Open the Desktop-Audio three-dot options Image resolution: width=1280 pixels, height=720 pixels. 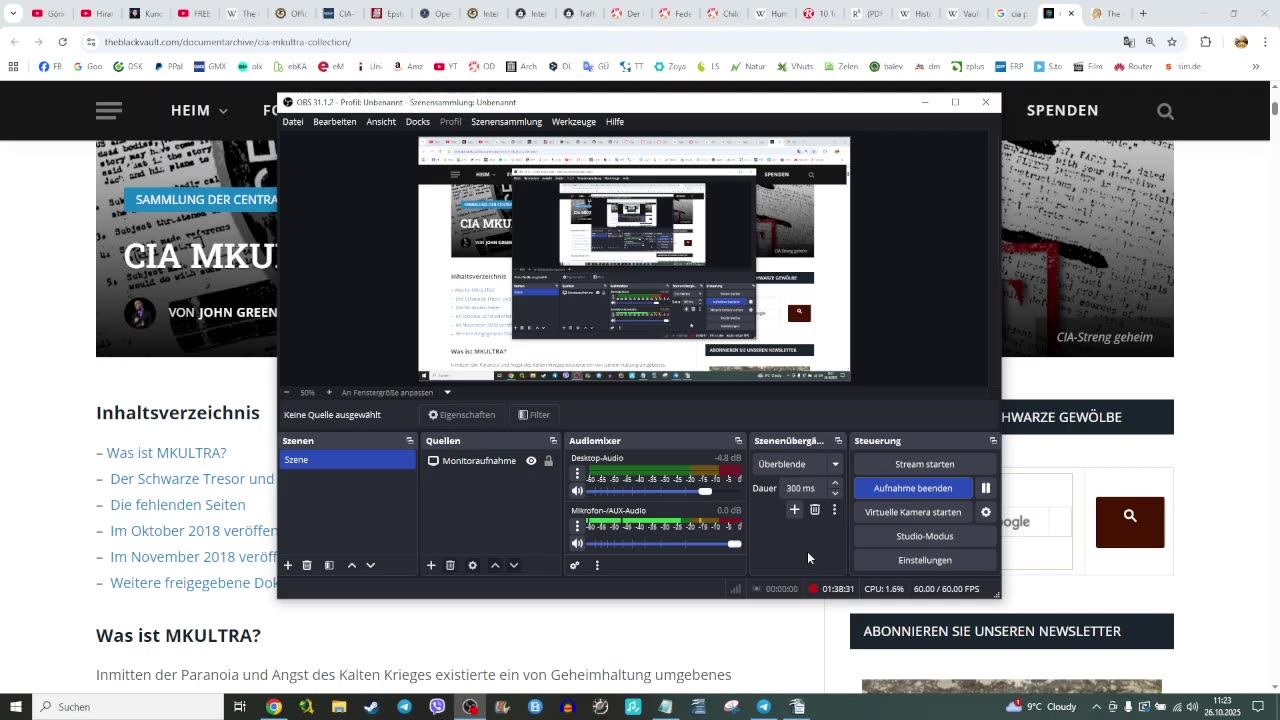[577, 473]
